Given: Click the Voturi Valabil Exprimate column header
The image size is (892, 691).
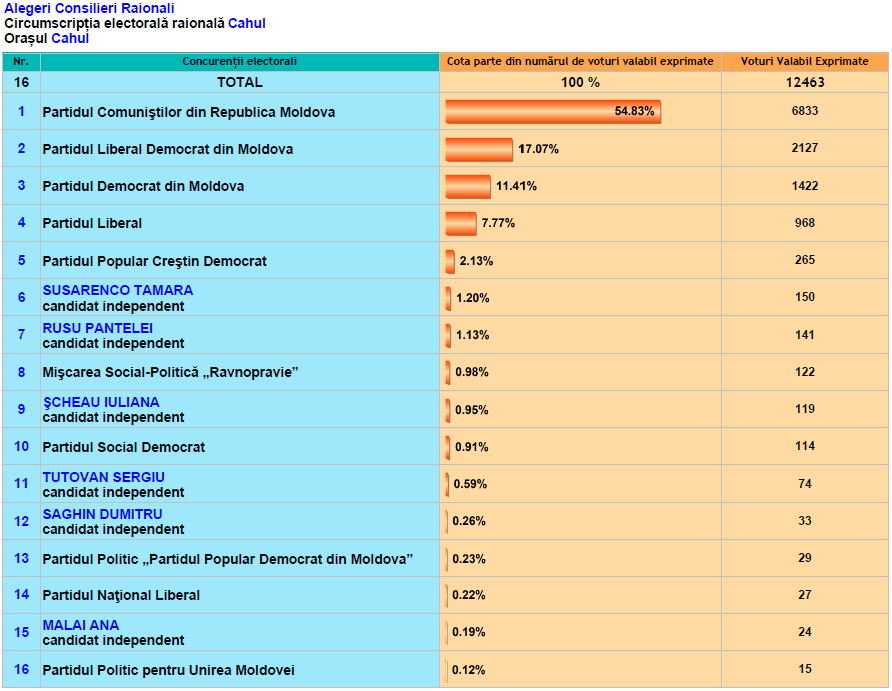Looking at the screenshot, I should point(804,62).
